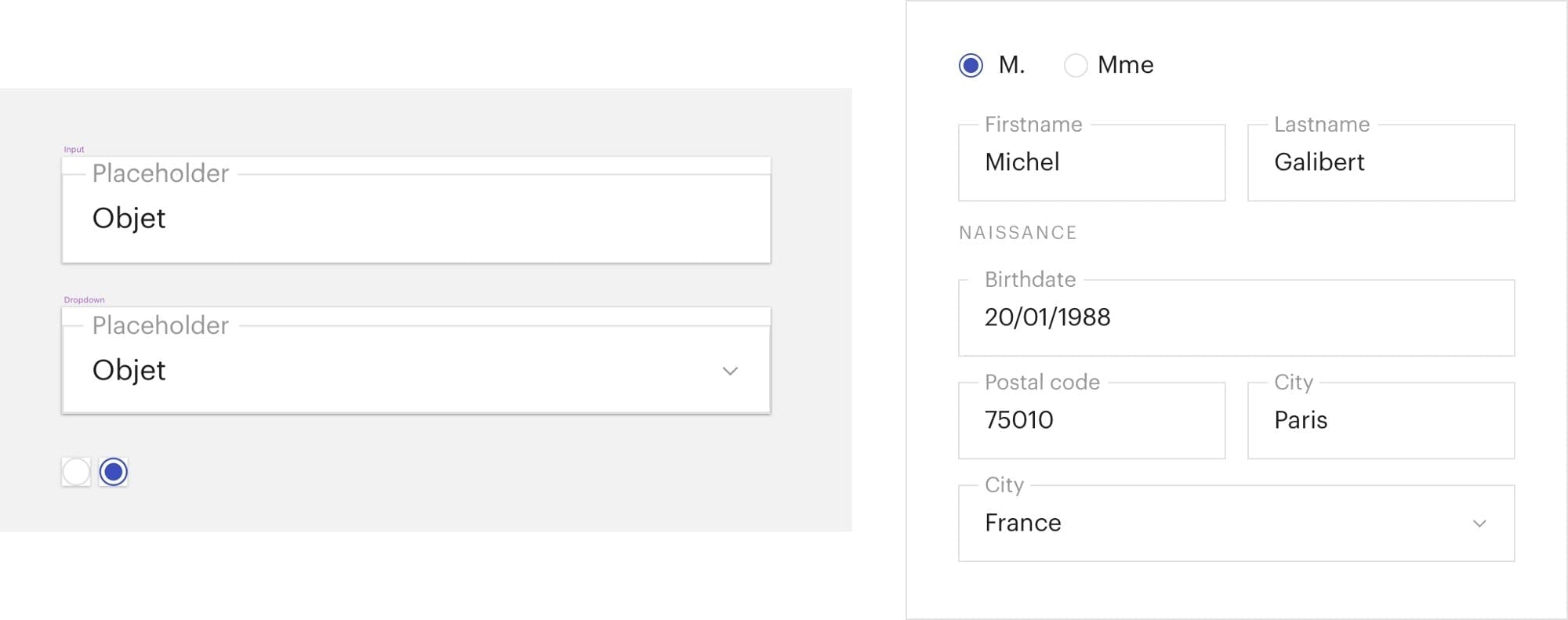1568x620 pixels.
Task: Open the Dropdown component field showing Objet
Action: pos(416,361)
